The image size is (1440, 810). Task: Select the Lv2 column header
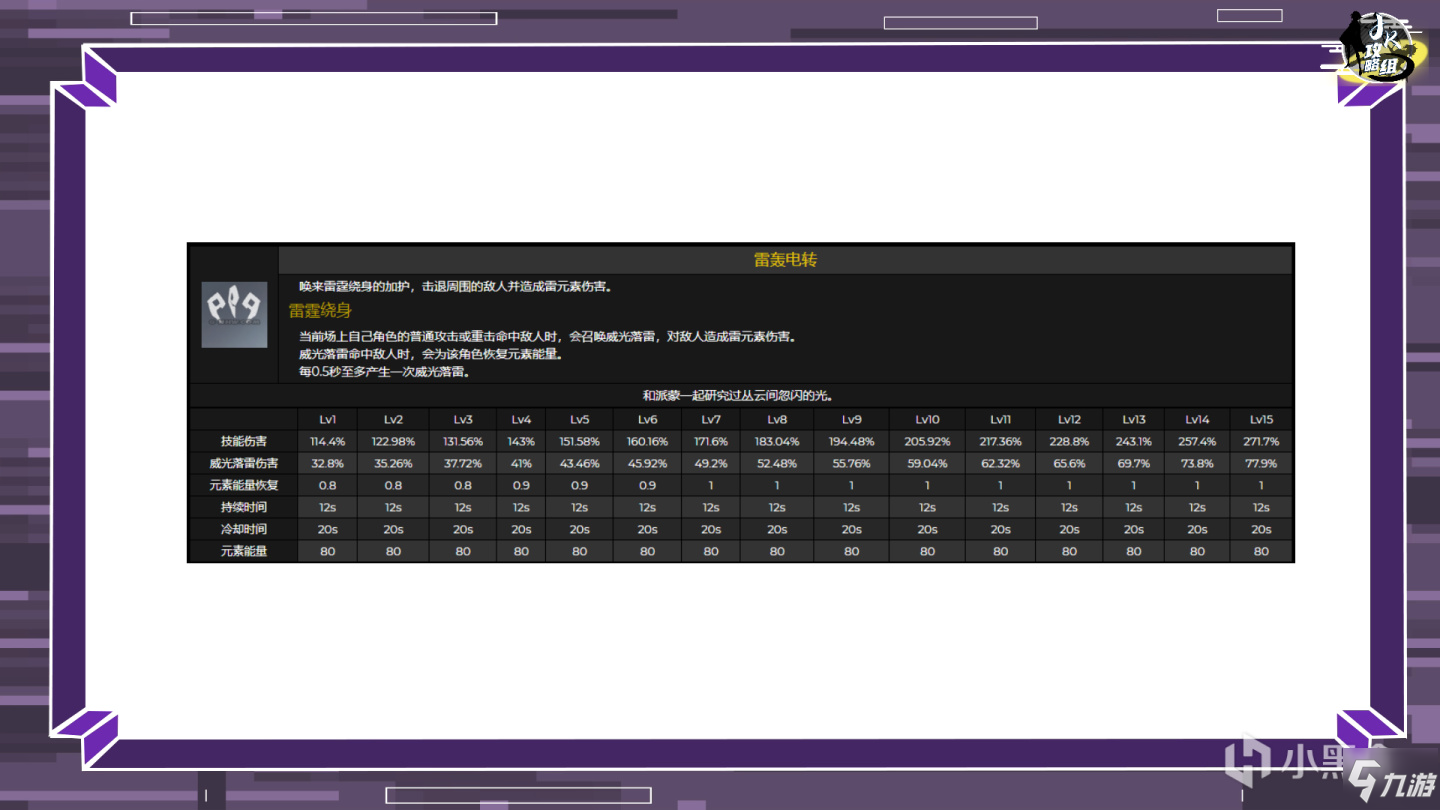pyautogui.click(x=393, y=420)
